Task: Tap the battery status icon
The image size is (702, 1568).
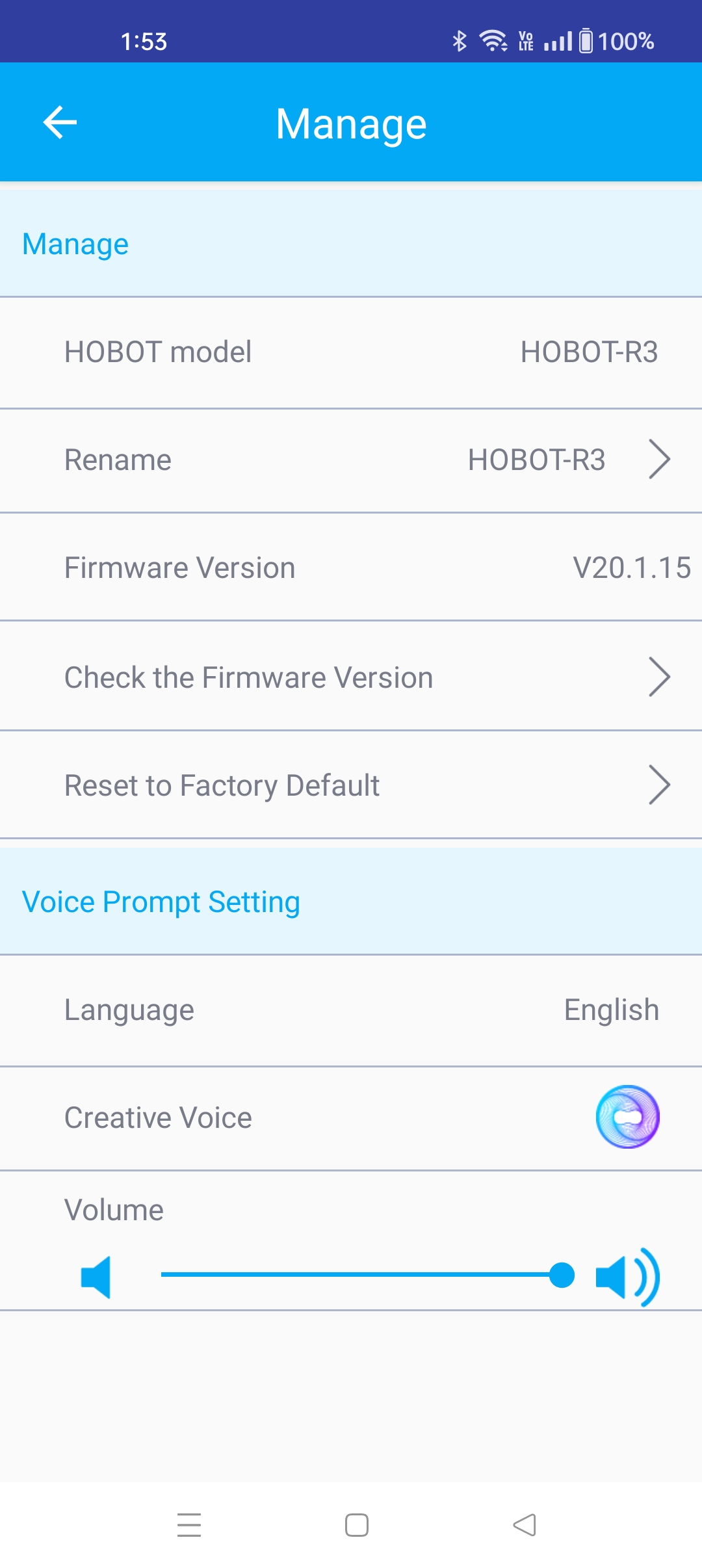Action: tap(586, 41)
